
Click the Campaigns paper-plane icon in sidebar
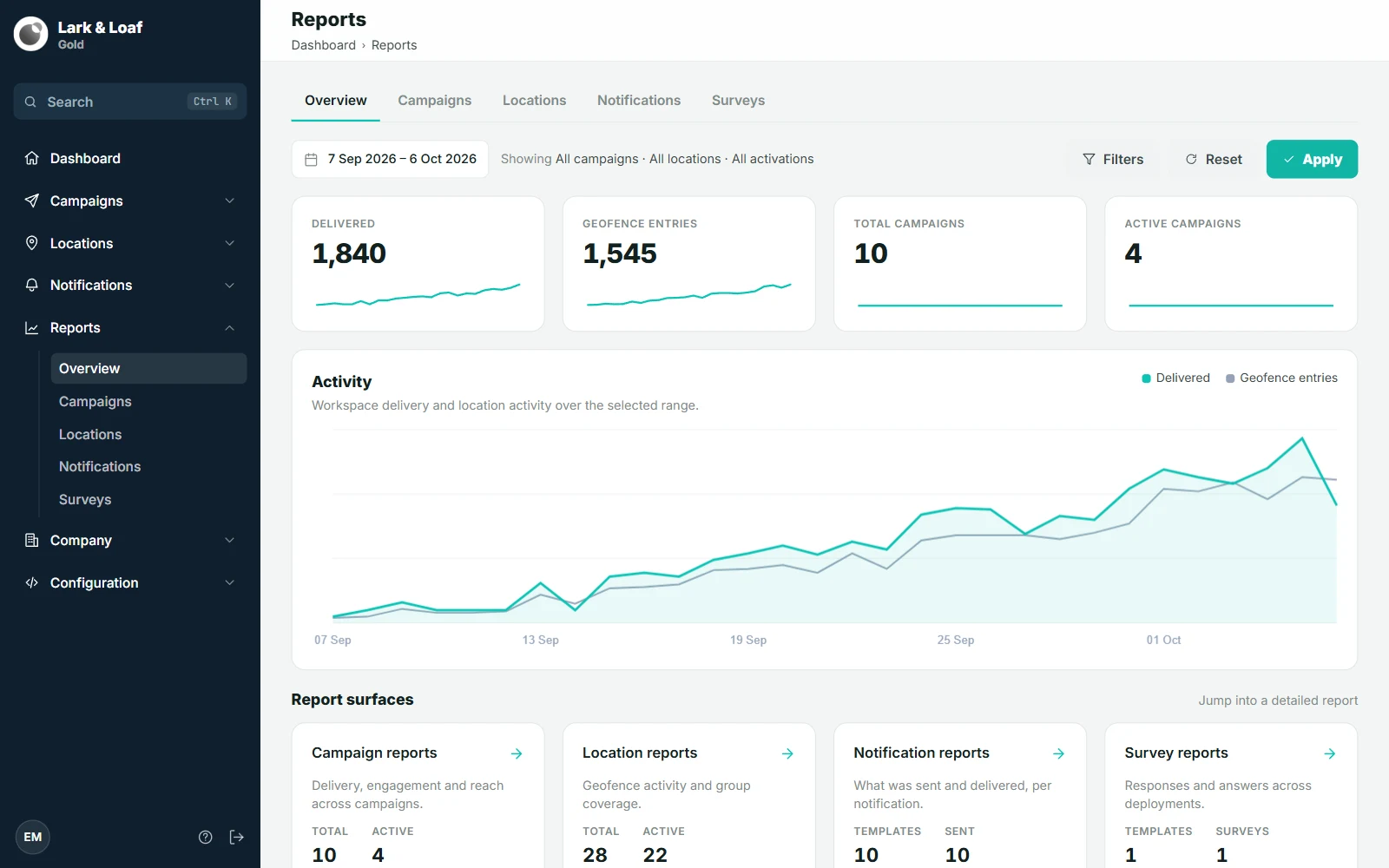click(32, 201)
